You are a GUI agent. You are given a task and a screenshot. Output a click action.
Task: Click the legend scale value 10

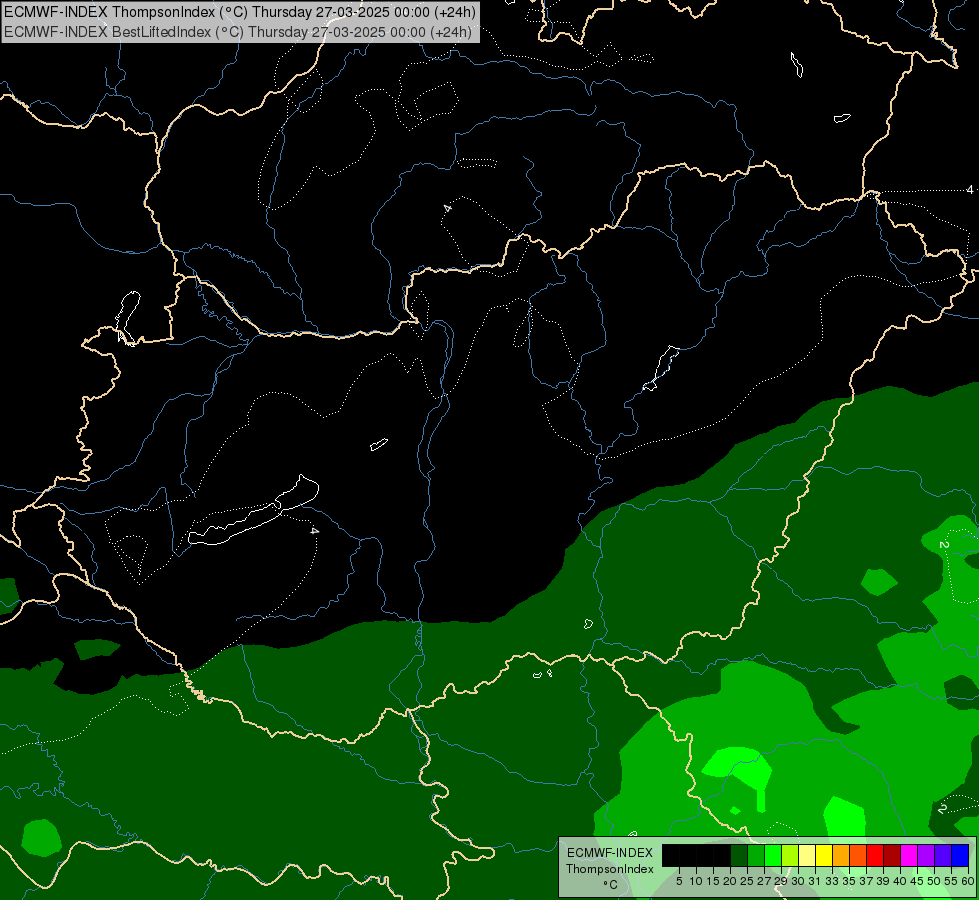[x=696, y=881]
